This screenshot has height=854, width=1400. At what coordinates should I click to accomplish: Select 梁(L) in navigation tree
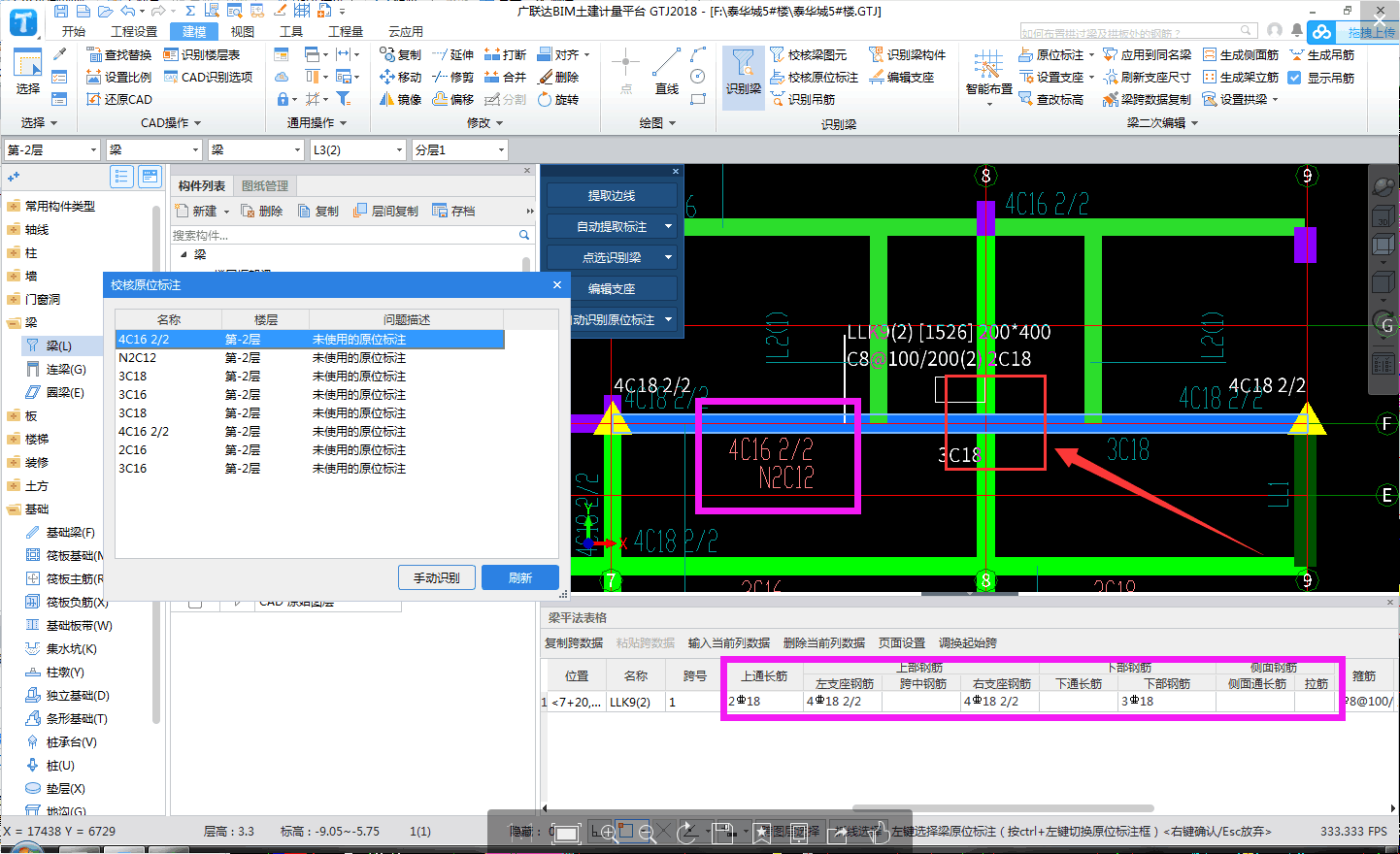point(59,345)
